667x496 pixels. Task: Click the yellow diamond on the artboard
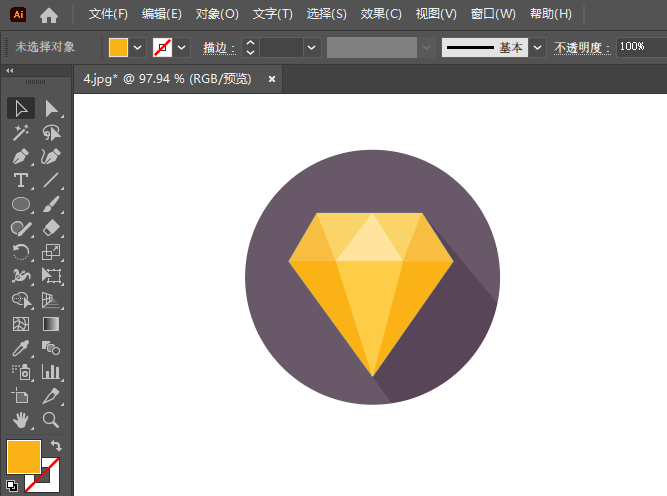click(x=371, y=294)
